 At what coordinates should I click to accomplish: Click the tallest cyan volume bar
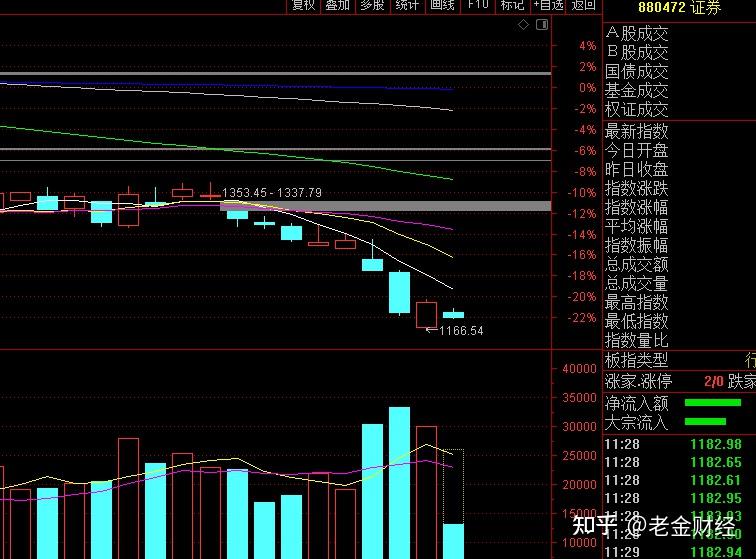400,483
